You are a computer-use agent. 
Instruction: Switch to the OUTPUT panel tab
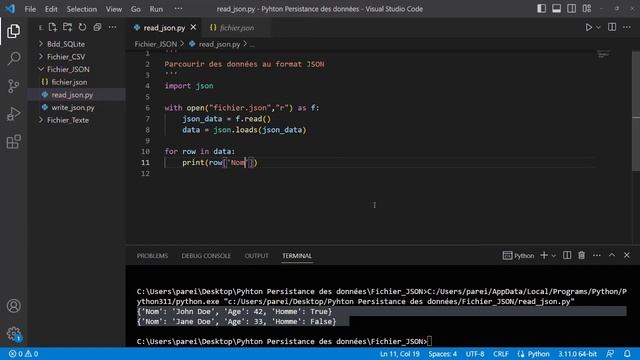click(x=256, y=256)
